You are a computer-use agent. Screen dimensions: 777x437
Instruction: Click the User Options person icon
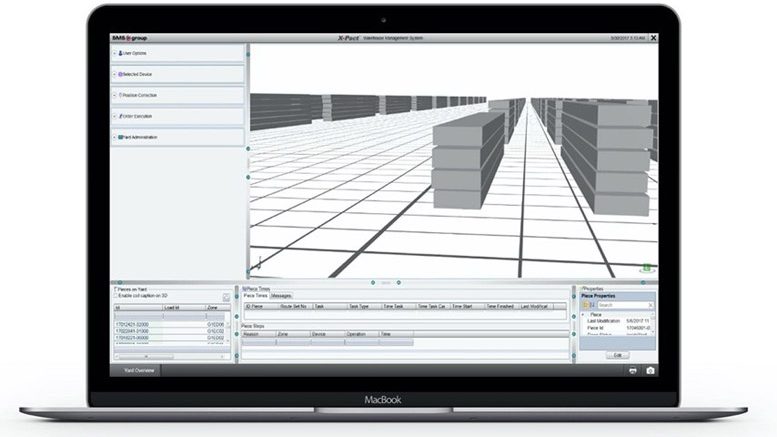pos(120,53)
